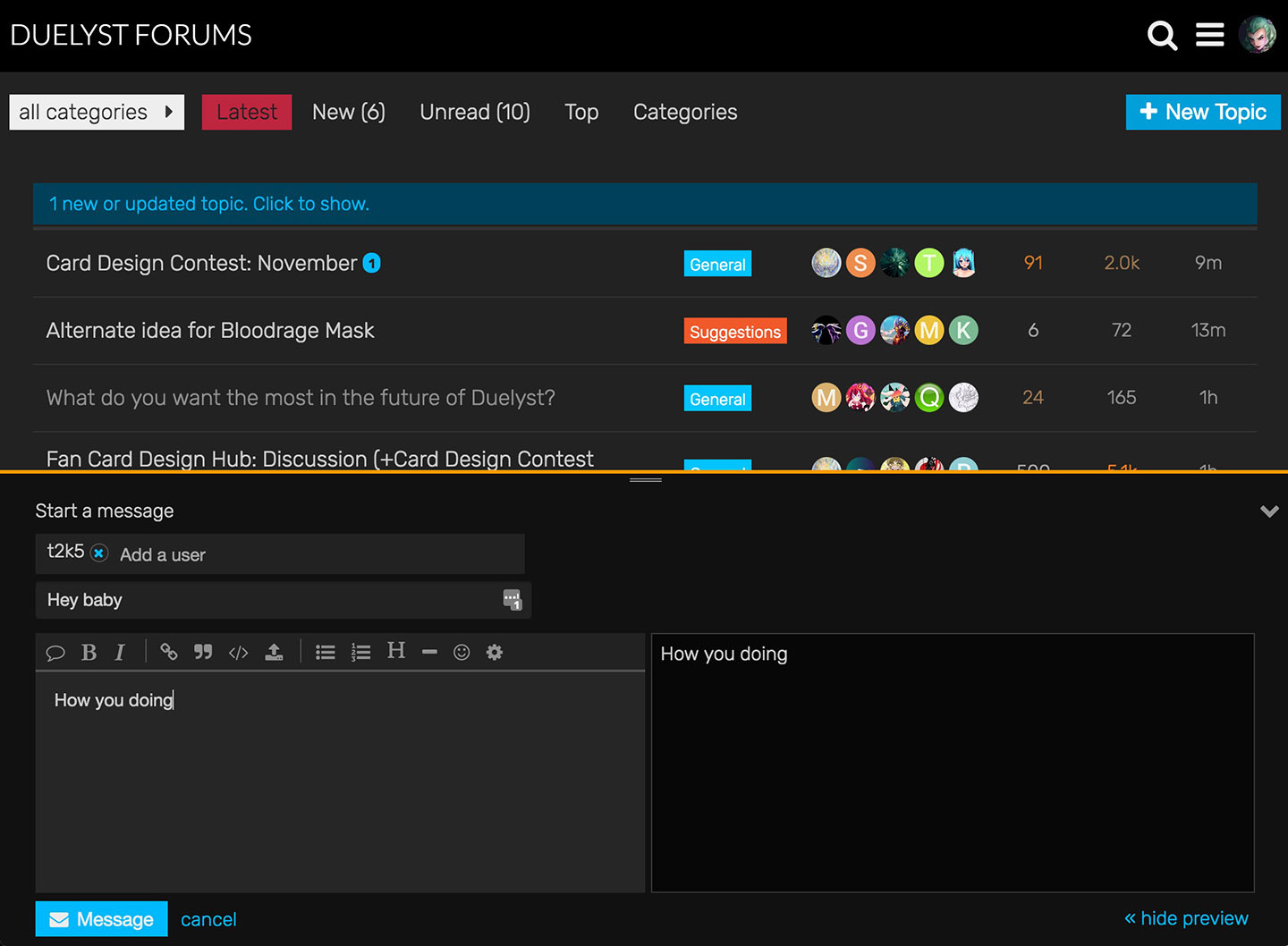Click the green T avatar in first row

tap(929, 263)
